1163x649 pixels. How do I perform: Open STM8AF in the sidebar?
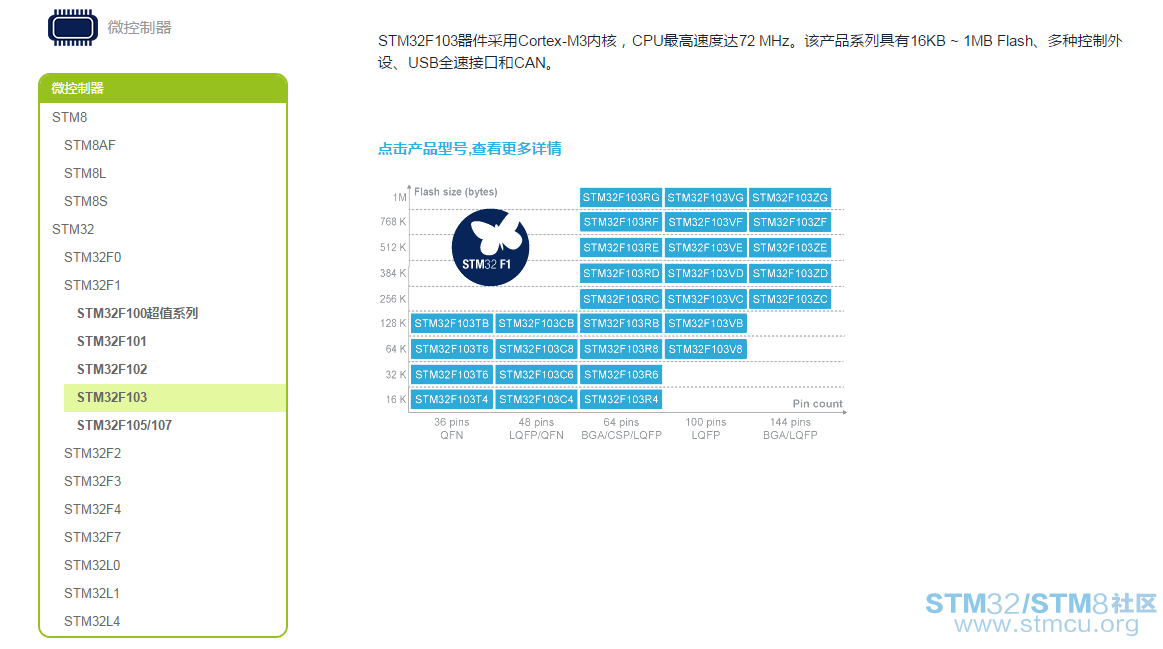click(90, 145)
